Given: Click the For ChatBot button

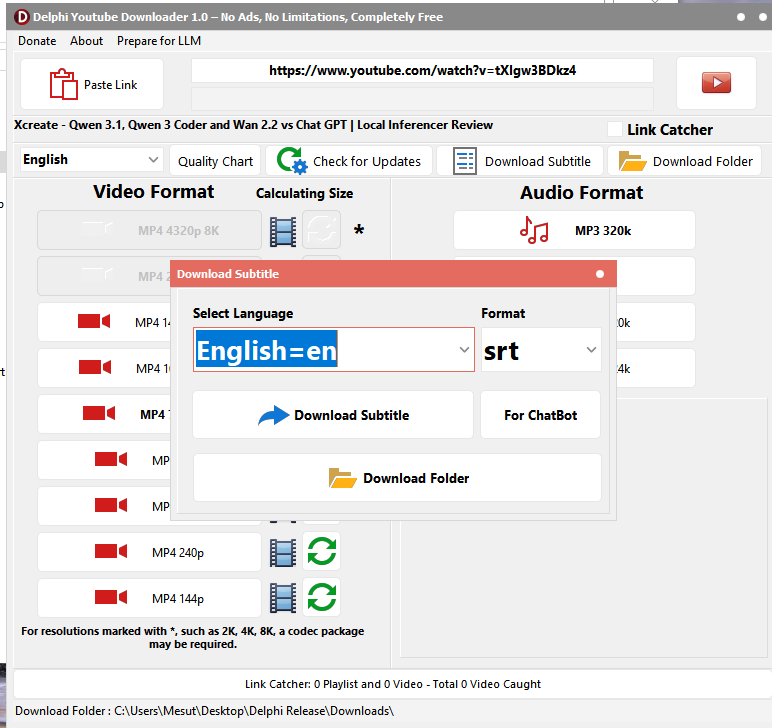Looking at the screenshot, I should coord(541,415).
